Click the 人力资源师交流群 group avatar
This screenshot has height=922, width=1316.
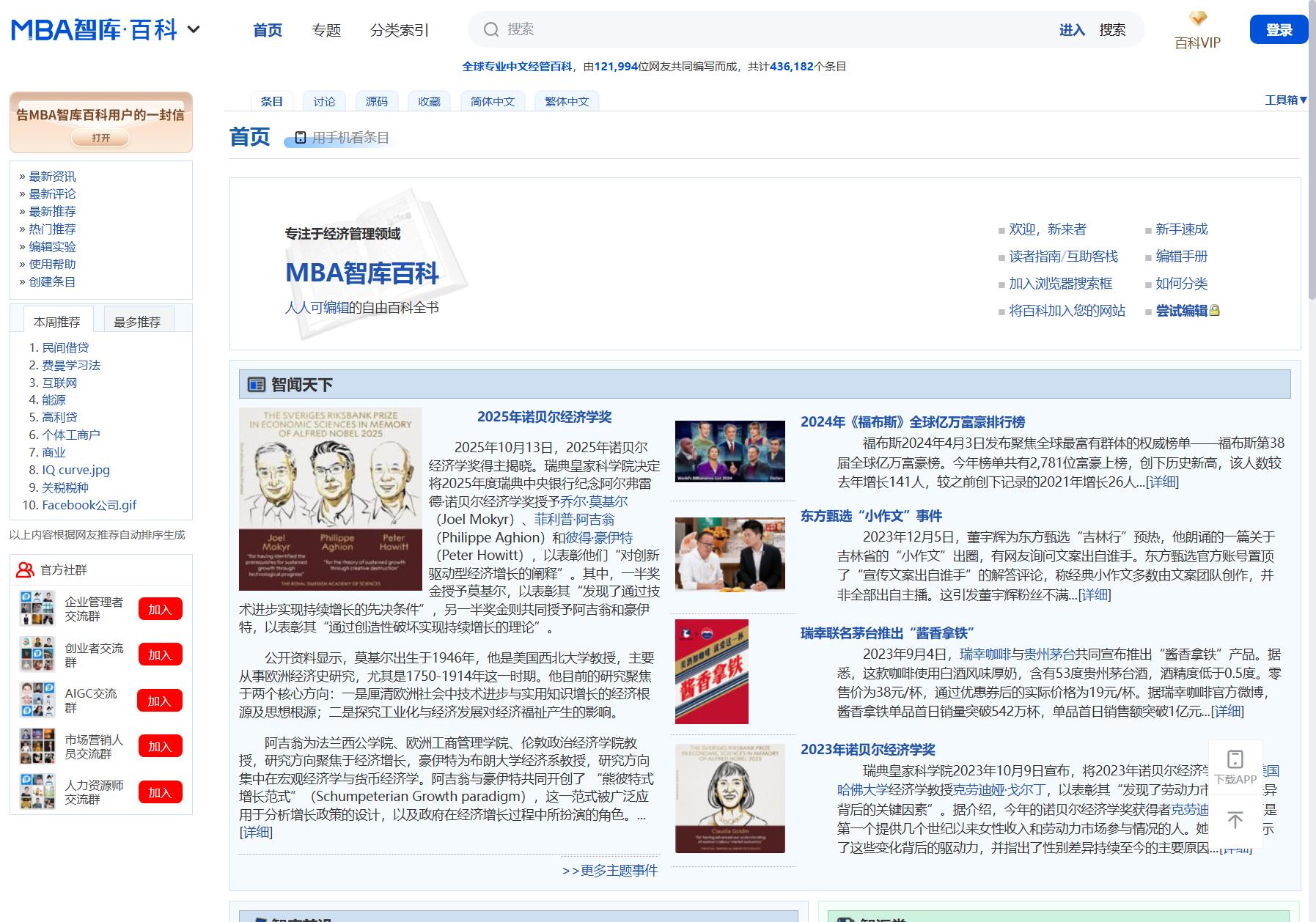(x=37, y=792)
